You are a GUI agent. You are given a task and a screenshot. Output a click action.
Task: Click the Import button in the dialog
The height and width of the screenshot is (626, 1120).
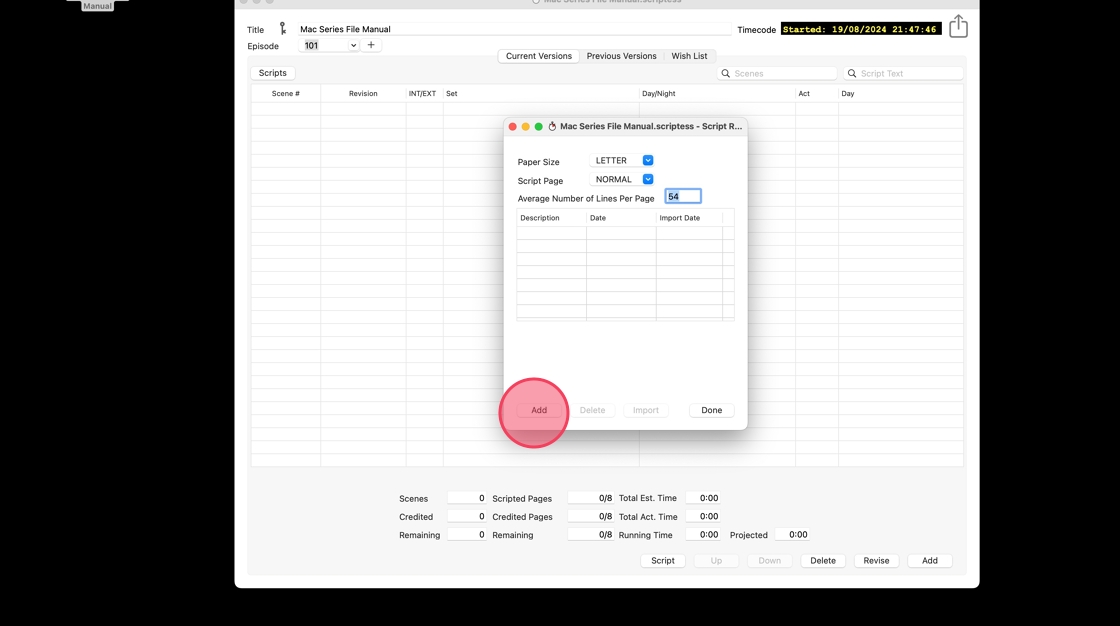646,410
